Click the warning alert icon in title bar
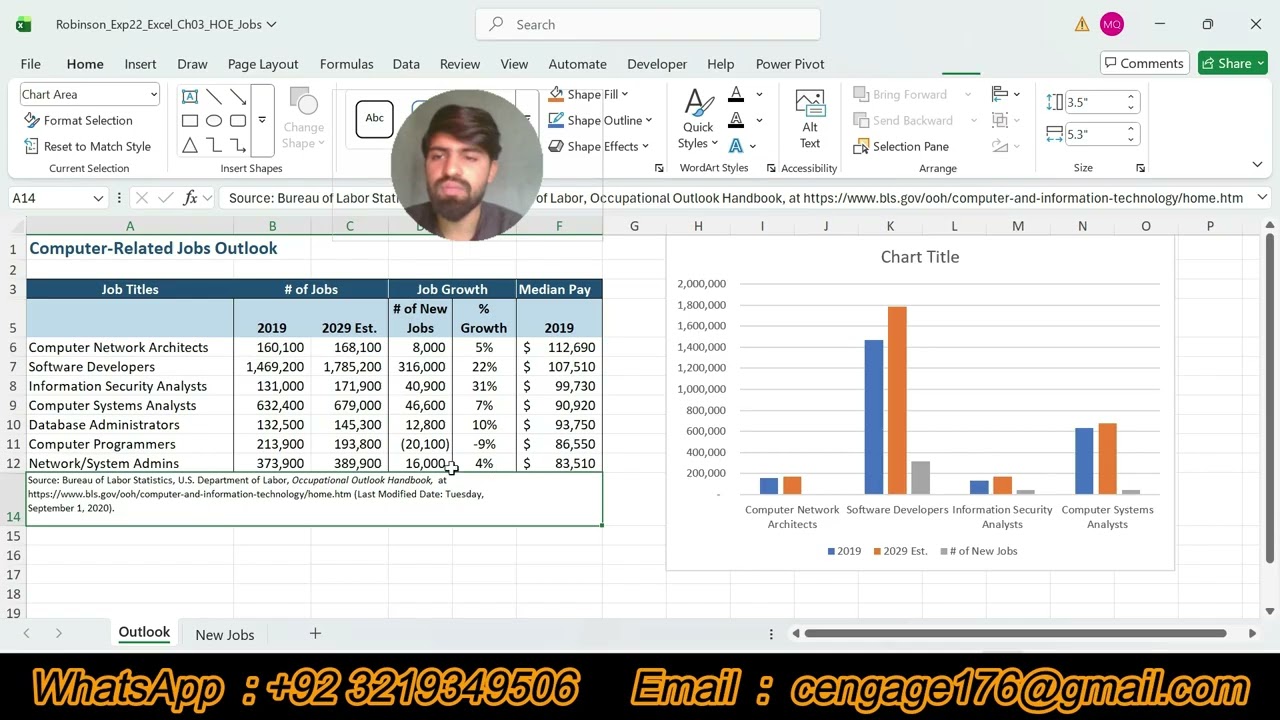This screenshot has height=720, width=1280. [x=1082, y=24]
